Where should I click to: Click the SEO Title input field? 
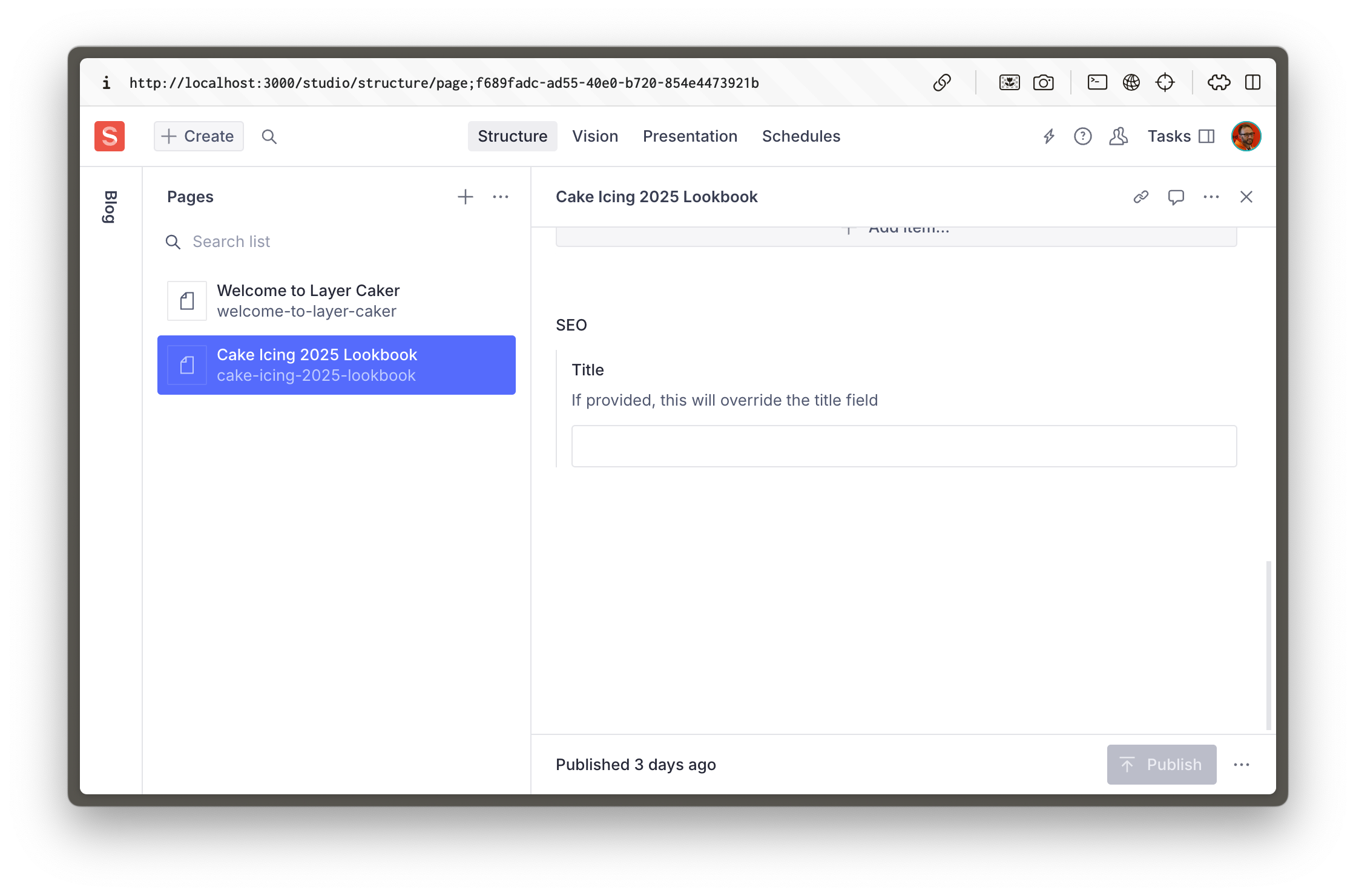click(904, 446)
